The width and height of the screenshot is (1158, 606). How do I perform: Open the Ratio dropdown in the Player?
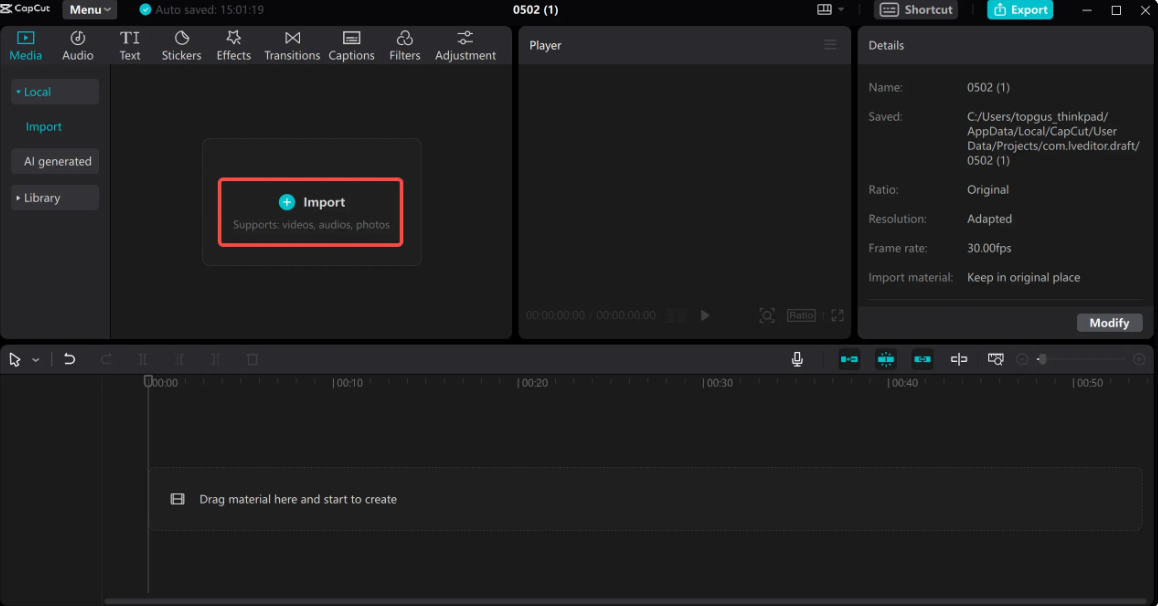(x=800, y=315)
